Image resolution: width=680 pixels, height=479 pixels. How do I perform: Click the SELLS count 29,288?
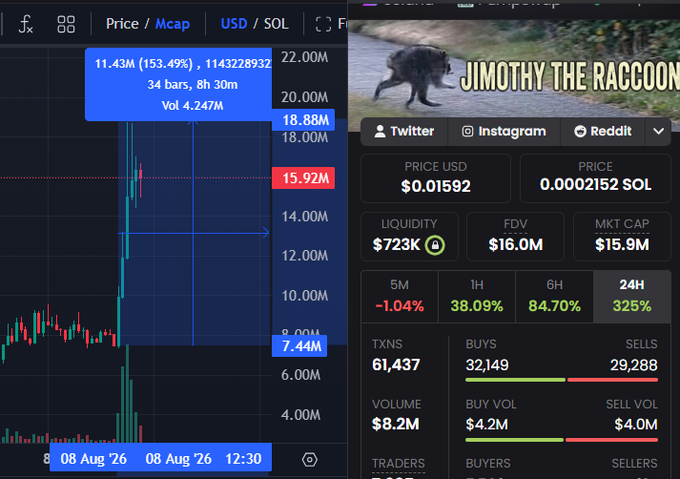(x=634, y=365)
